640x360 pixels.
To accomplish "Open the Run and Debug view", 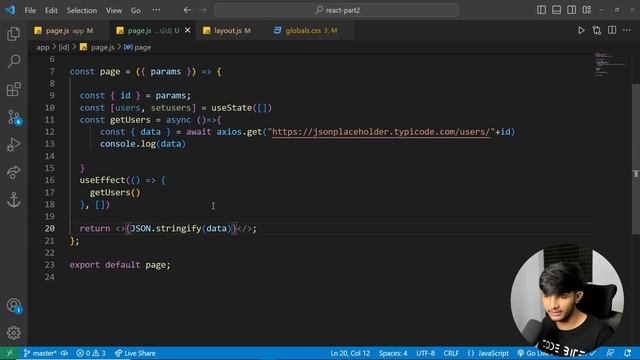I will point(13,144).
